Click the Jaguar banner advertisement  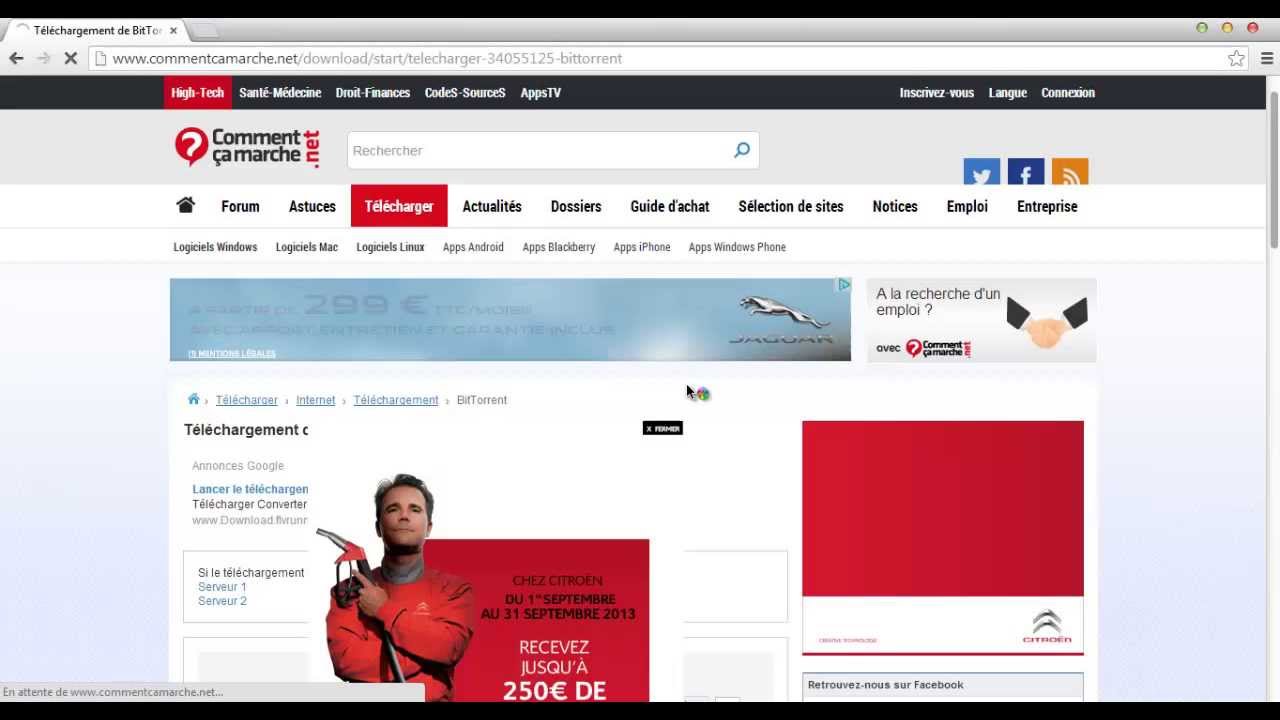coord(510,319)
